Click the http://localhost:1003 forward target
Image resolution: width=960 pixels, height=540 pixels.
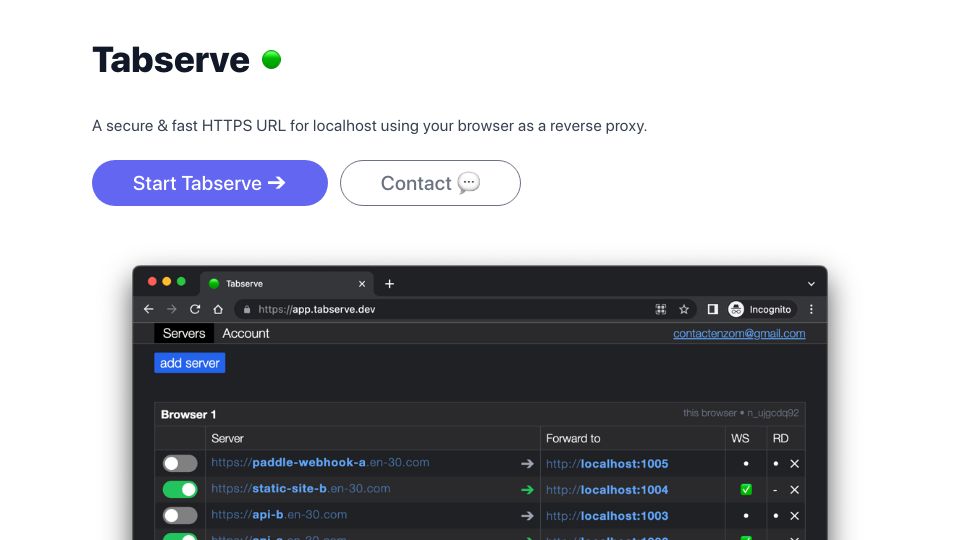pos(607,516)
